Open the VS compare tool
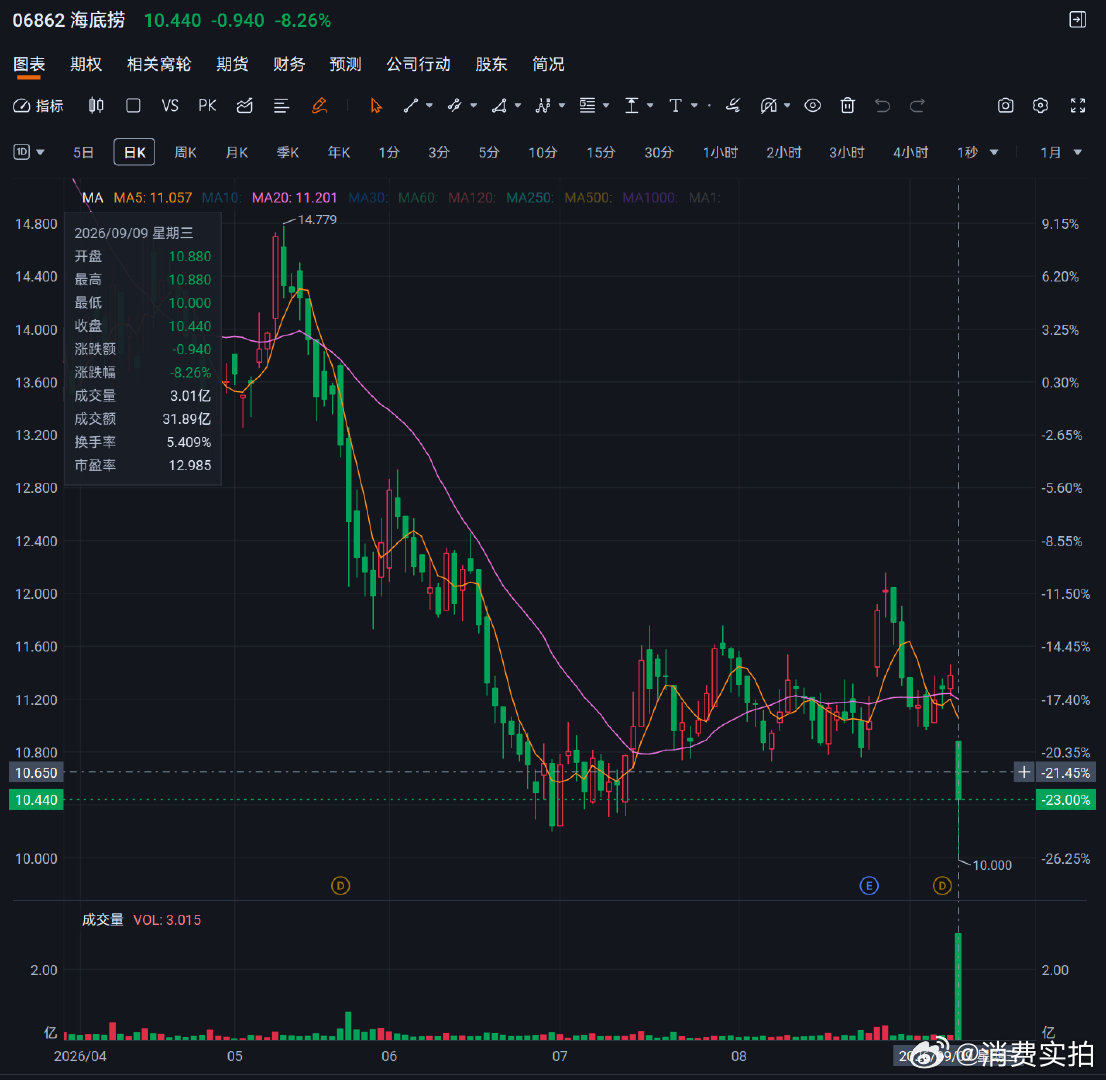Image resolution: width=1106 pixels, height=1080 pixels. point(170,106)
